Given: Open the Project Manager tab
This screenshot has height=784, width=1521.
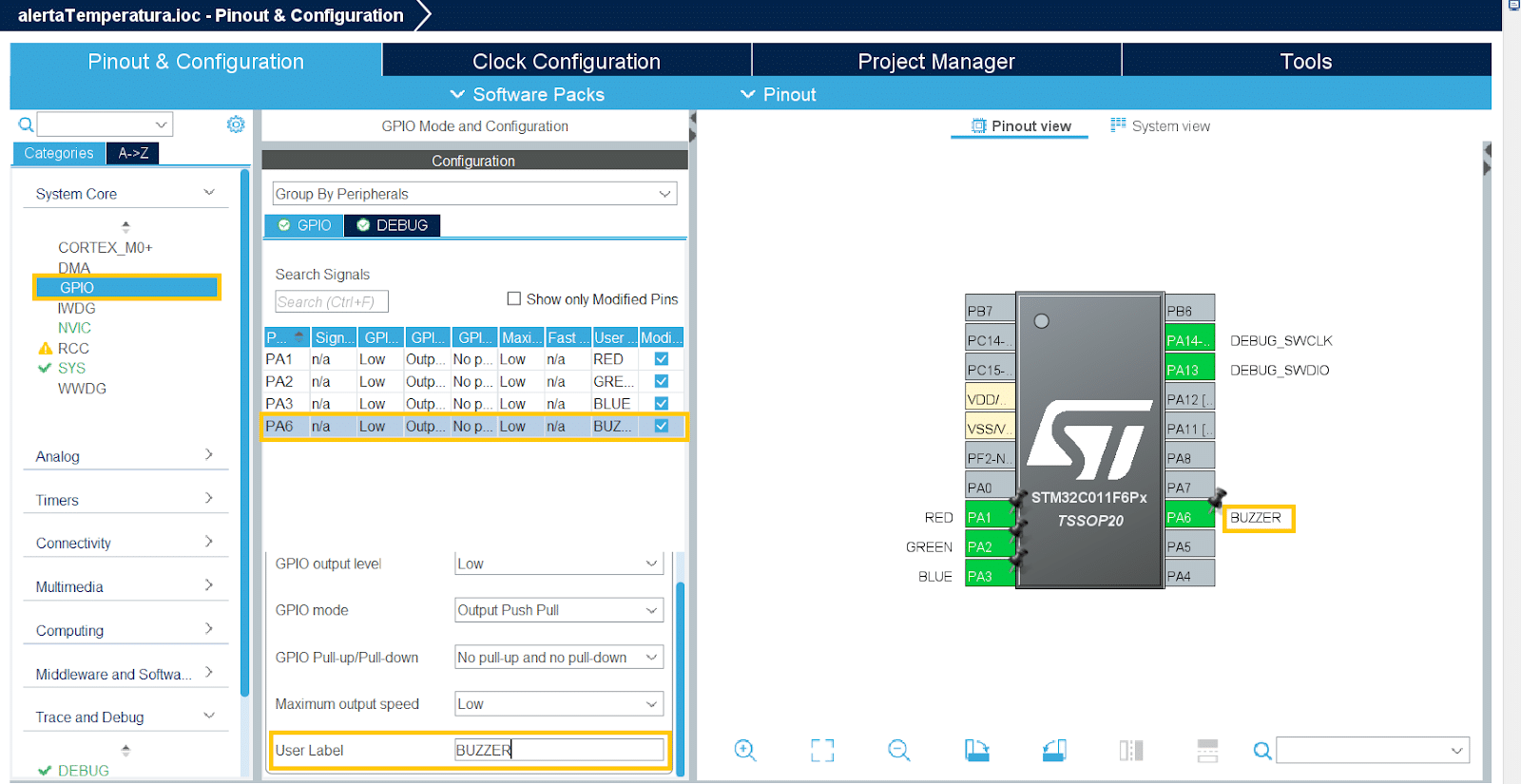Looking at the screenshot, I should point(936,62).
